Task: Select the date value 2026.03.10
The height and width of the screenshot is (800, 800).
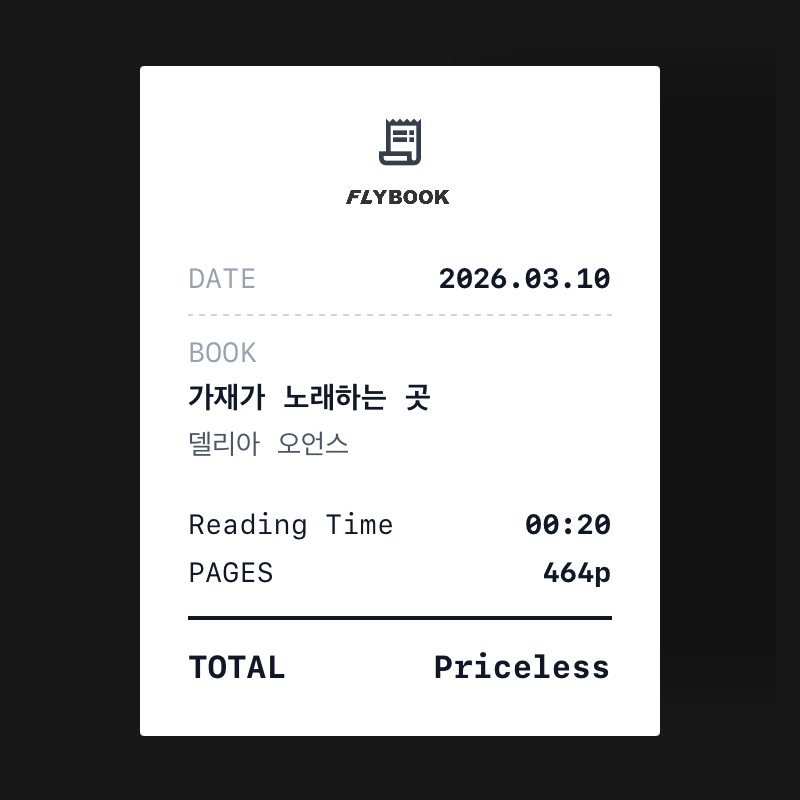Action: (x=524, y=279)
